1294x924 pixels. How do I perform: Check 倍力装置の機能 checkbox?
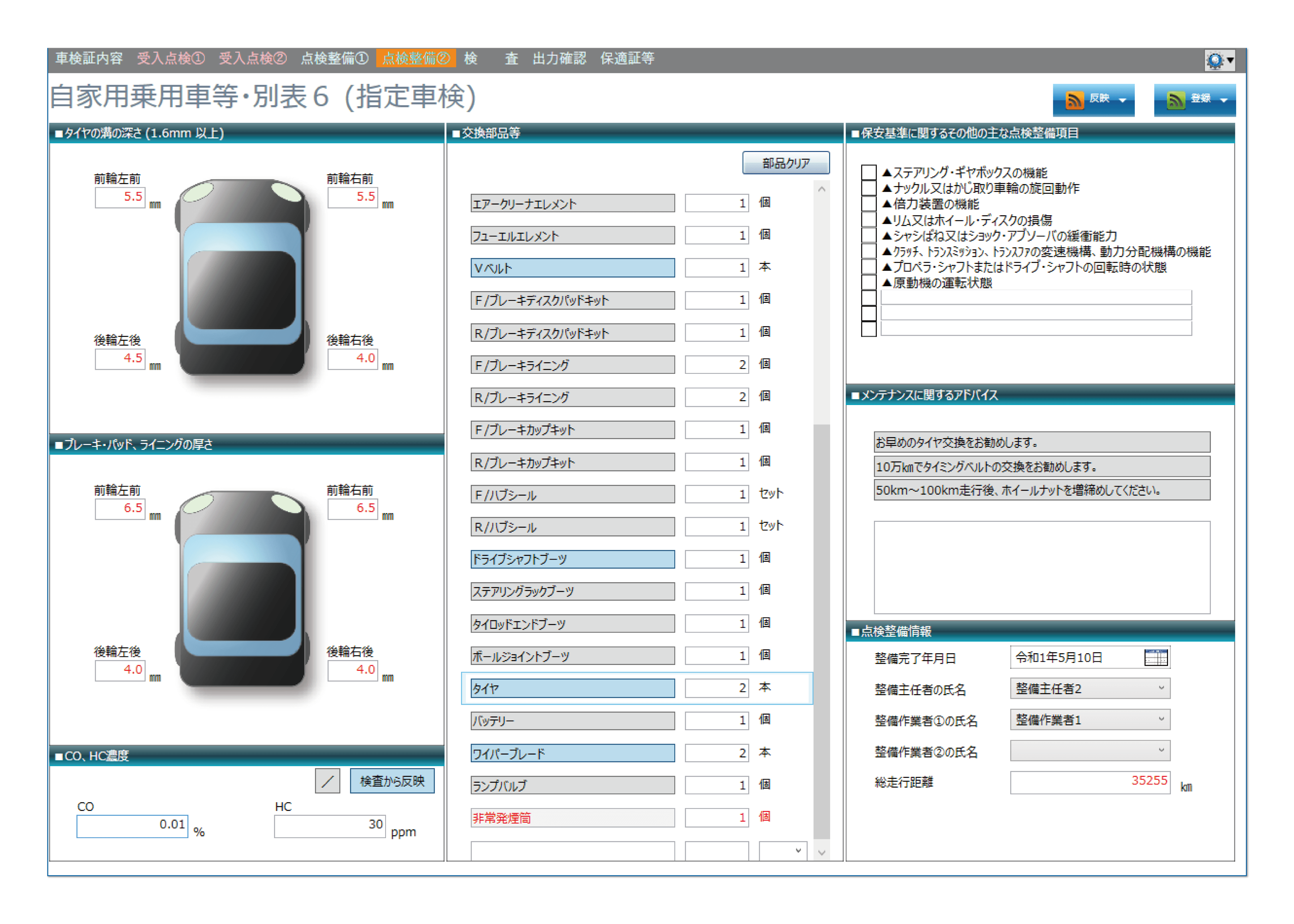[868, 204]
